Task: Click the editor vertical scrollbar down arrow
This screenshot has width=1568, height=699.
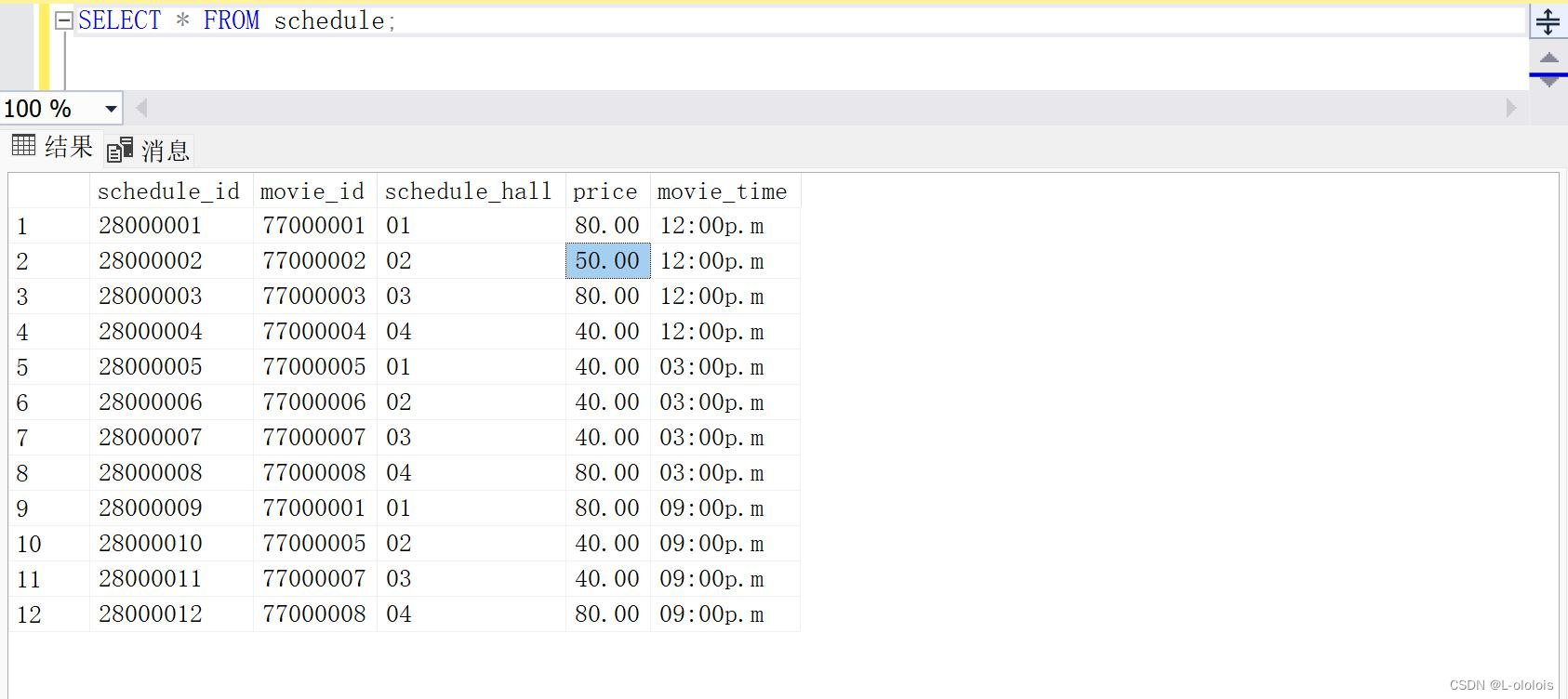Action: (1548, 83)
